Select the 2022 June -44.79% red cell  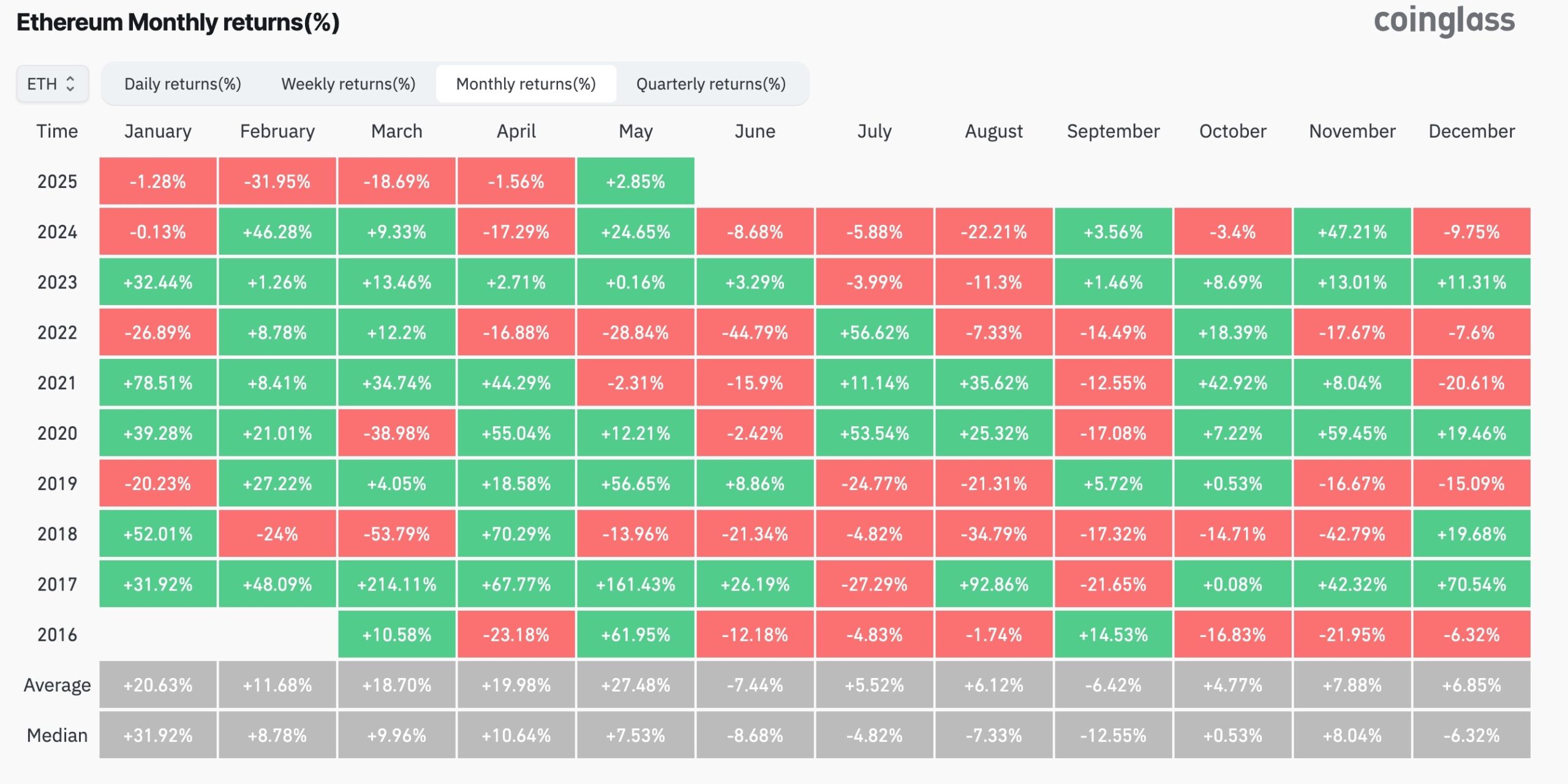click(755, 332)
